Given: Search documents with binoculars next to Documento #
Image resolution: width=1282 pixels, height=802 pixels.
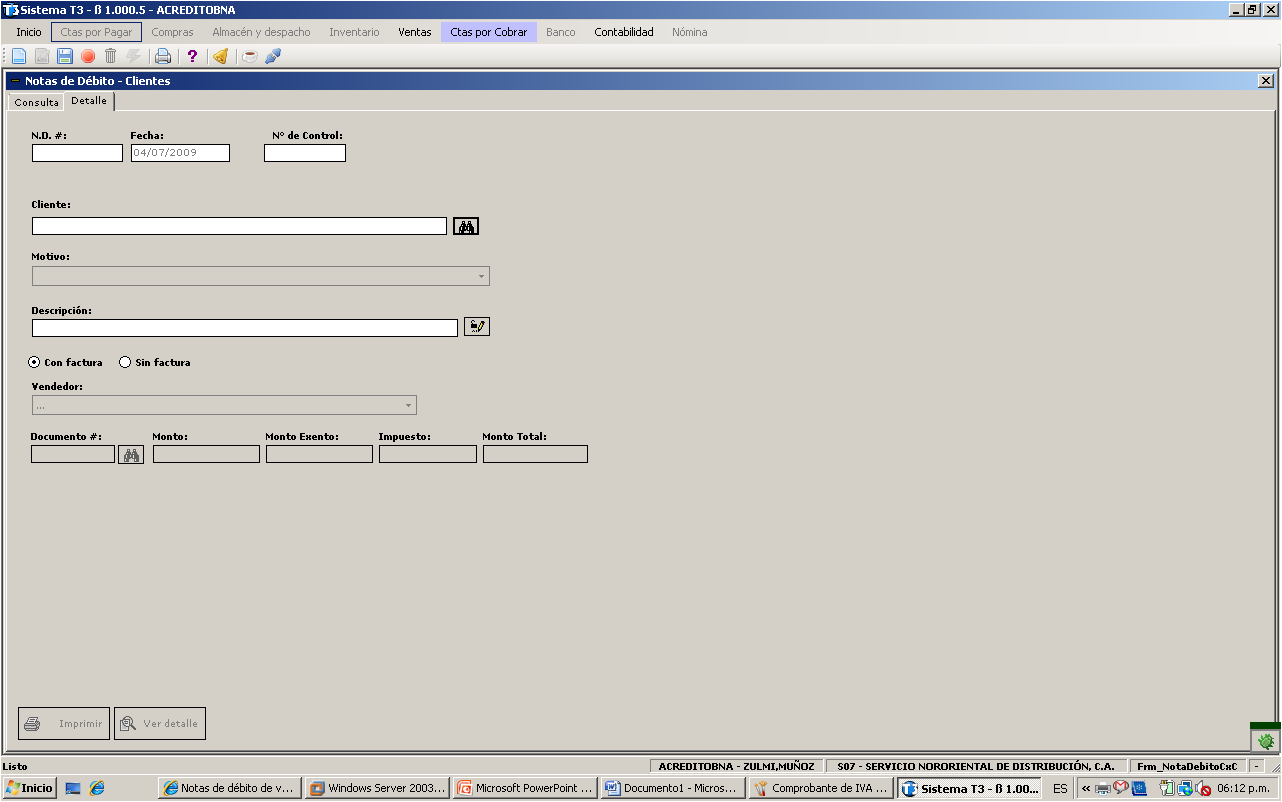Looking at the screenshot, I should point(131,454).
